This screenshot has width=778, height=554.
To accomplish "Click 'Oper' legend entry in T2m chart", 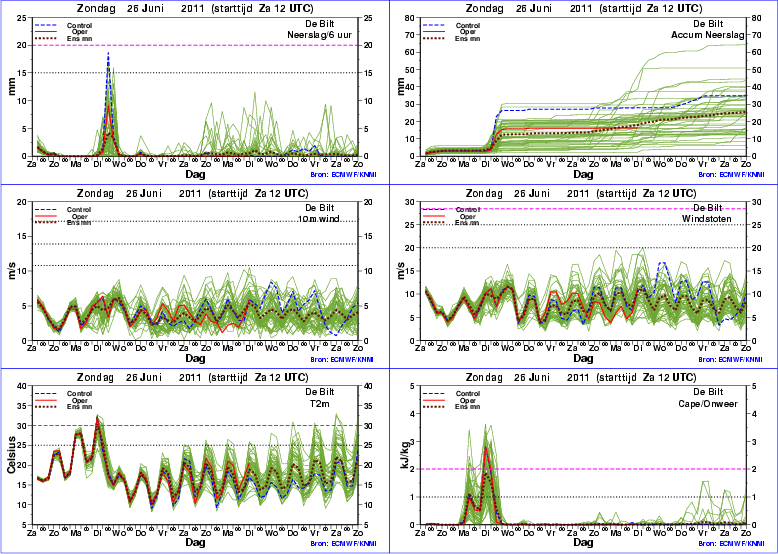I will [80, 401].
